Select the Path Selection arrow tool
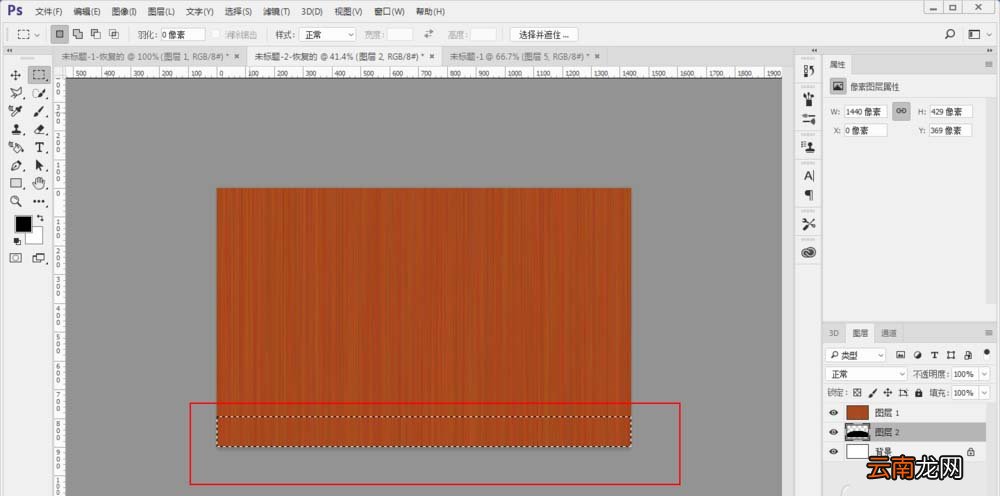This screenshot has height=496, width=1000. [40, 166]
